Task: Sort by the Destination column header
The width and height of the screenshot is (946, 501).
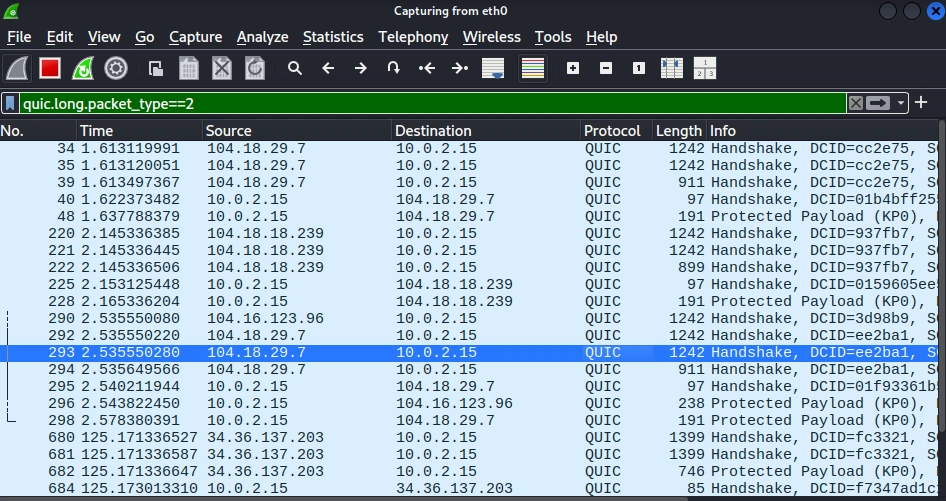Action: coord(486,131)
